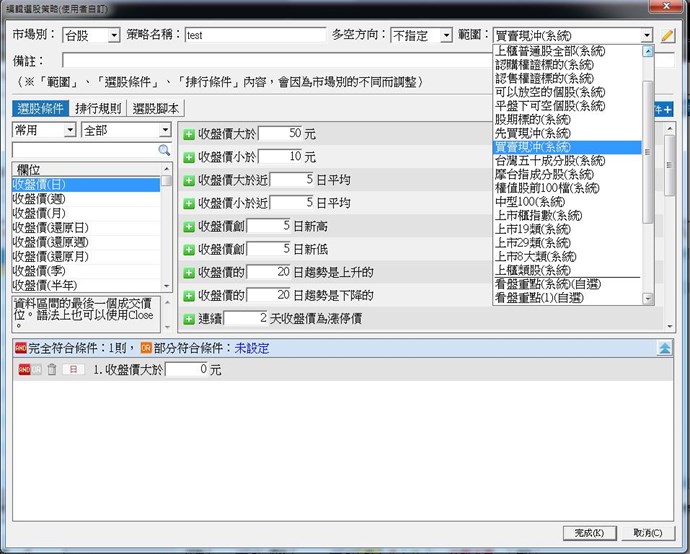Delete condition 1 using trash icon
690x554 pixels.
pos(52,370)
